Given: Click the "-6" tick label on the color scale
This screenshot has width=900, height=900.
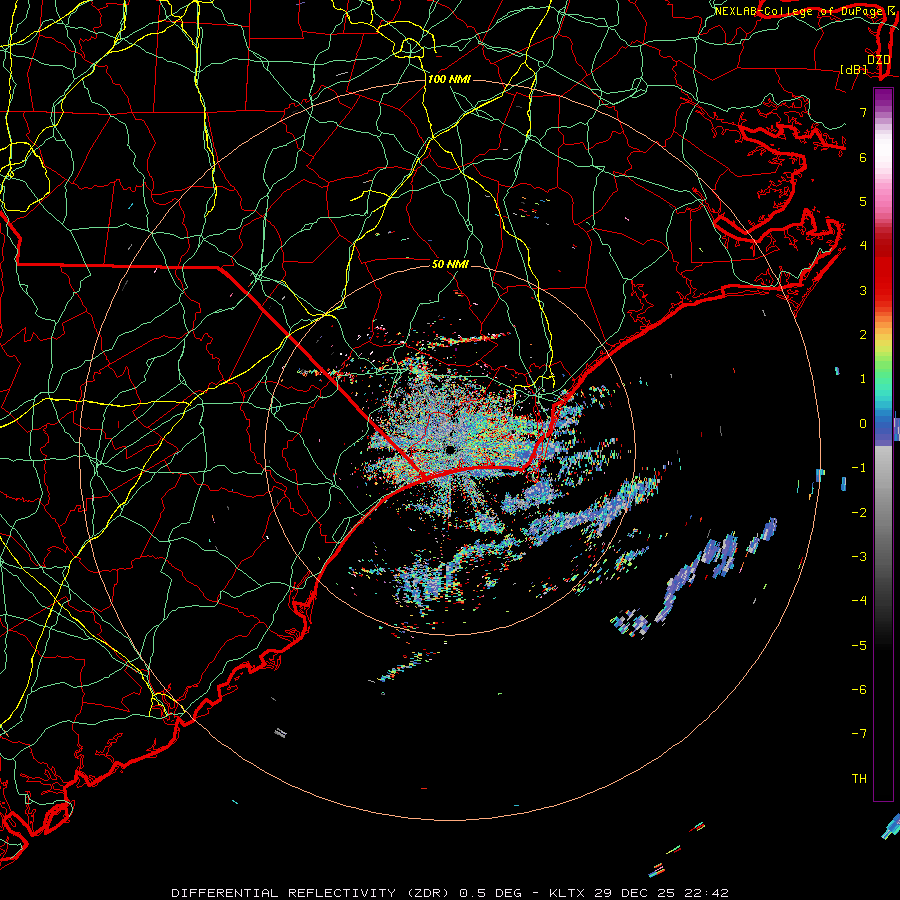Looking at the screenshot, I should [859, 690].
